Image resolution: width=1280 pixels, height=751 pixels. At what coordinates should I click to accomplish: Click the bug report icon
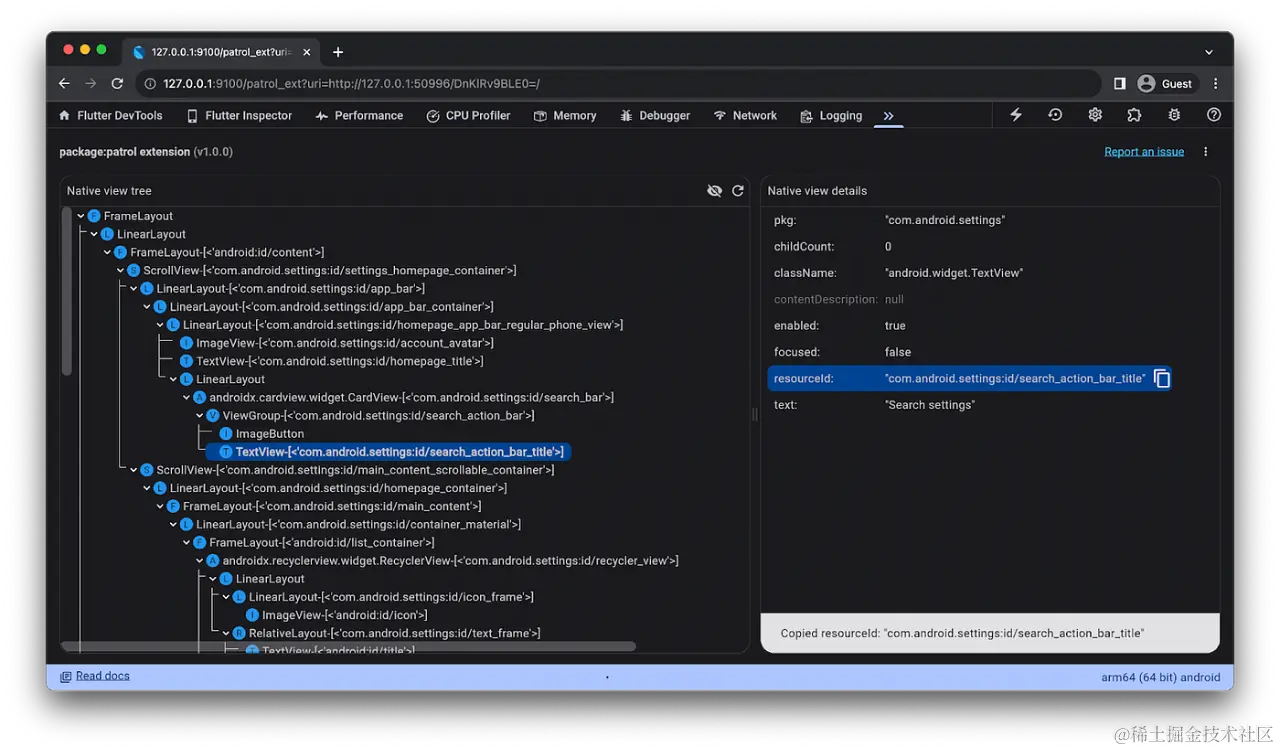click(x=1174, y=115)
